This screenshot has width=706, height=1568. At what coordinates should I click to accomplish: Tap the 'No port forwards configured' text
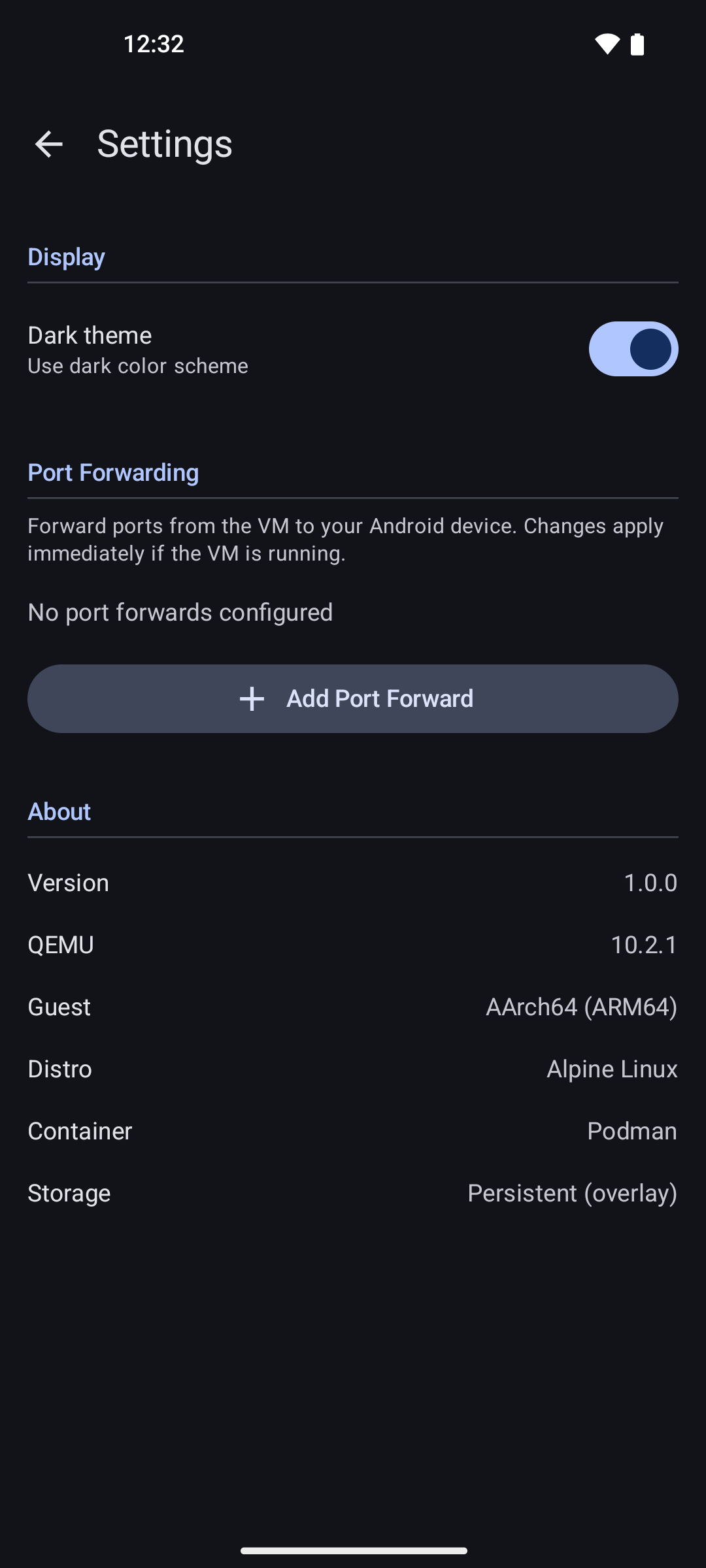(x=180, y=612)
